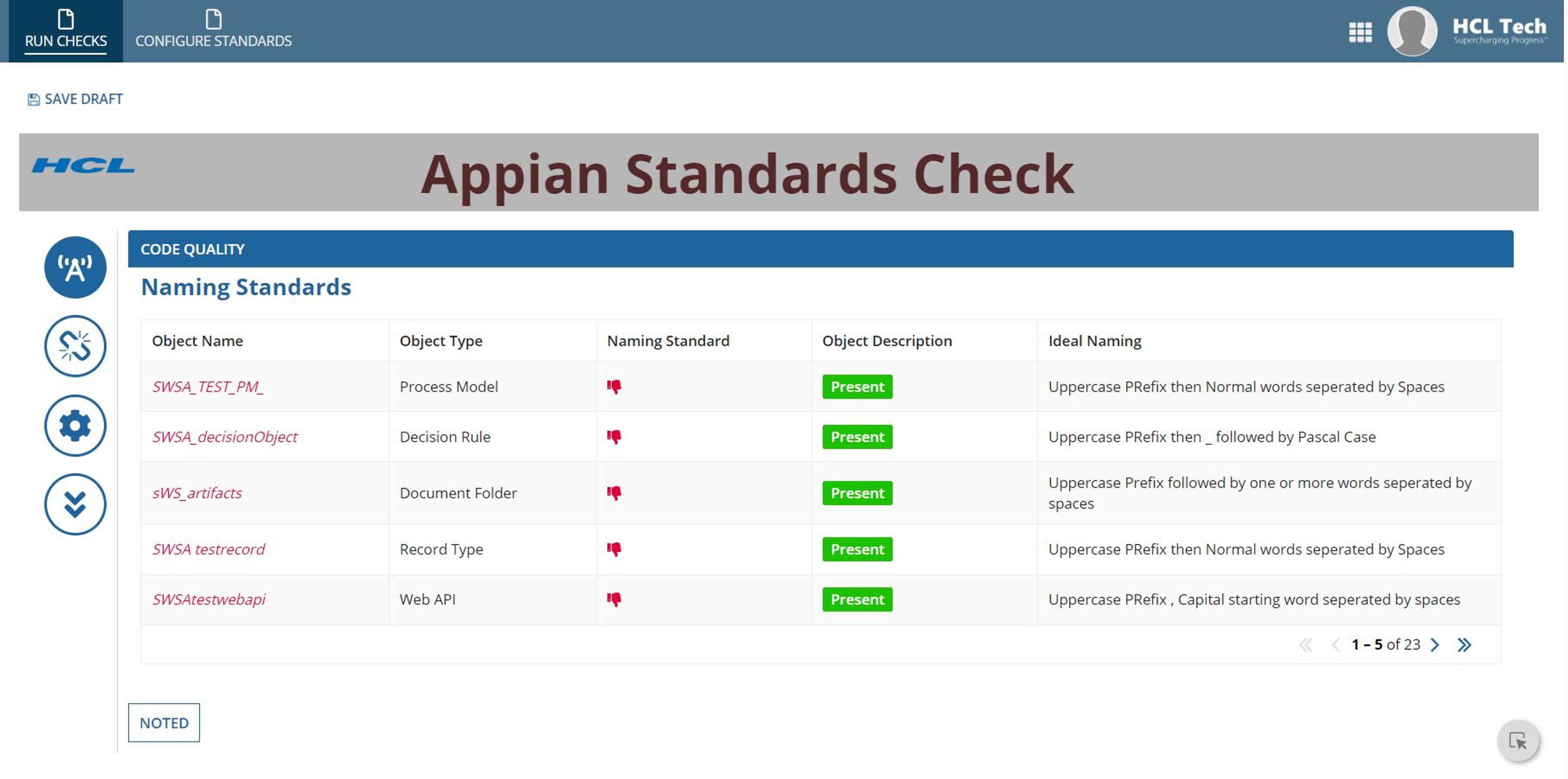
Task: Click Ideal Naming column header
Action: (x=1094, y=341)
